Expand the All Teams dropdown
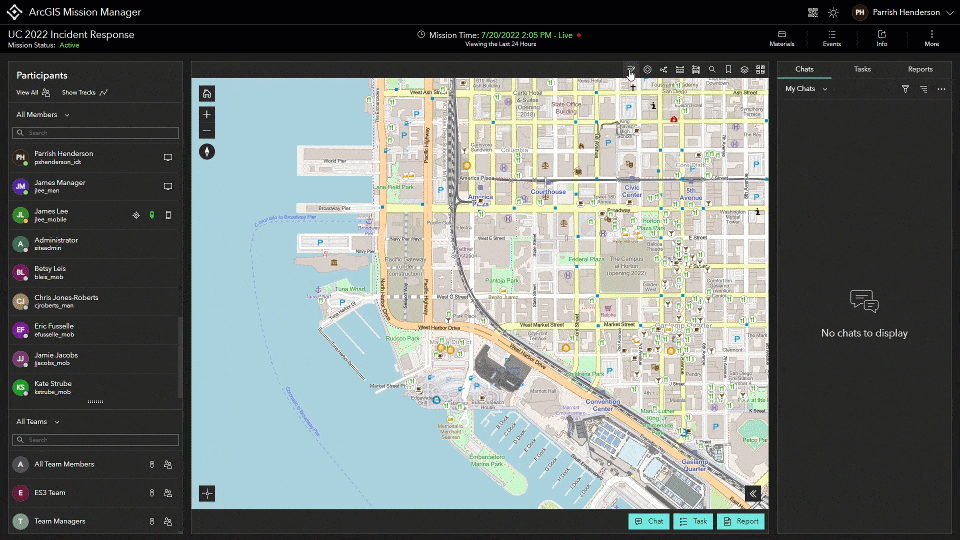 tap(38, 422)
